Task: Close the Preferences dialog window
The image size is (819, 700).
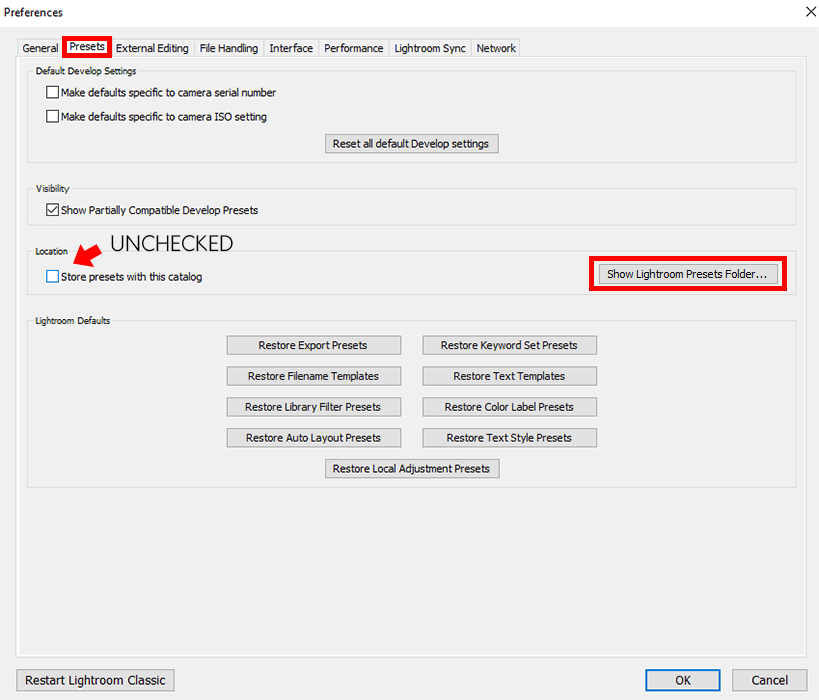Action: (x=809, y=12)
